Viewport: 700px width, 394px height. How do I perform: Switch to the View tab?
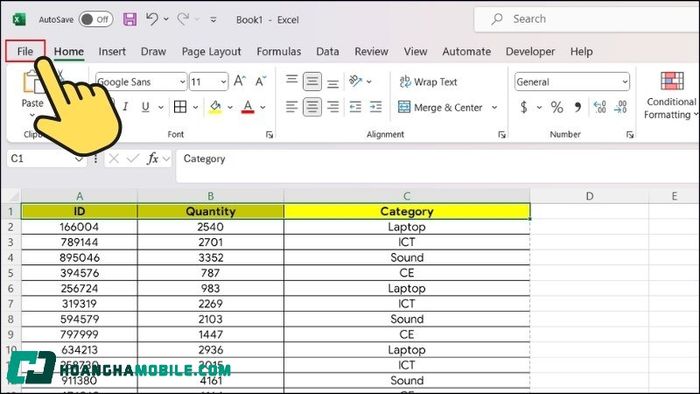416,51
